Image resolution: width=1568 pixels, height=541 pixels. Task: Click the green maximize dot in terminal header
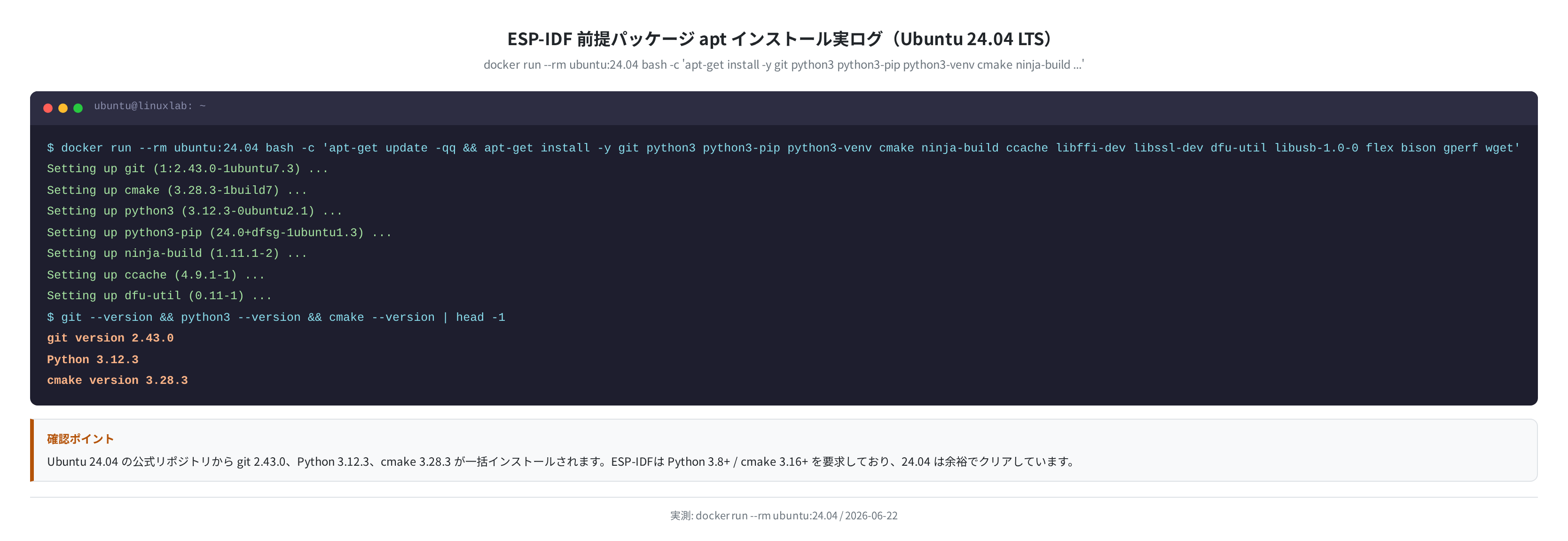pyautogui.click(x=78, y=109)
